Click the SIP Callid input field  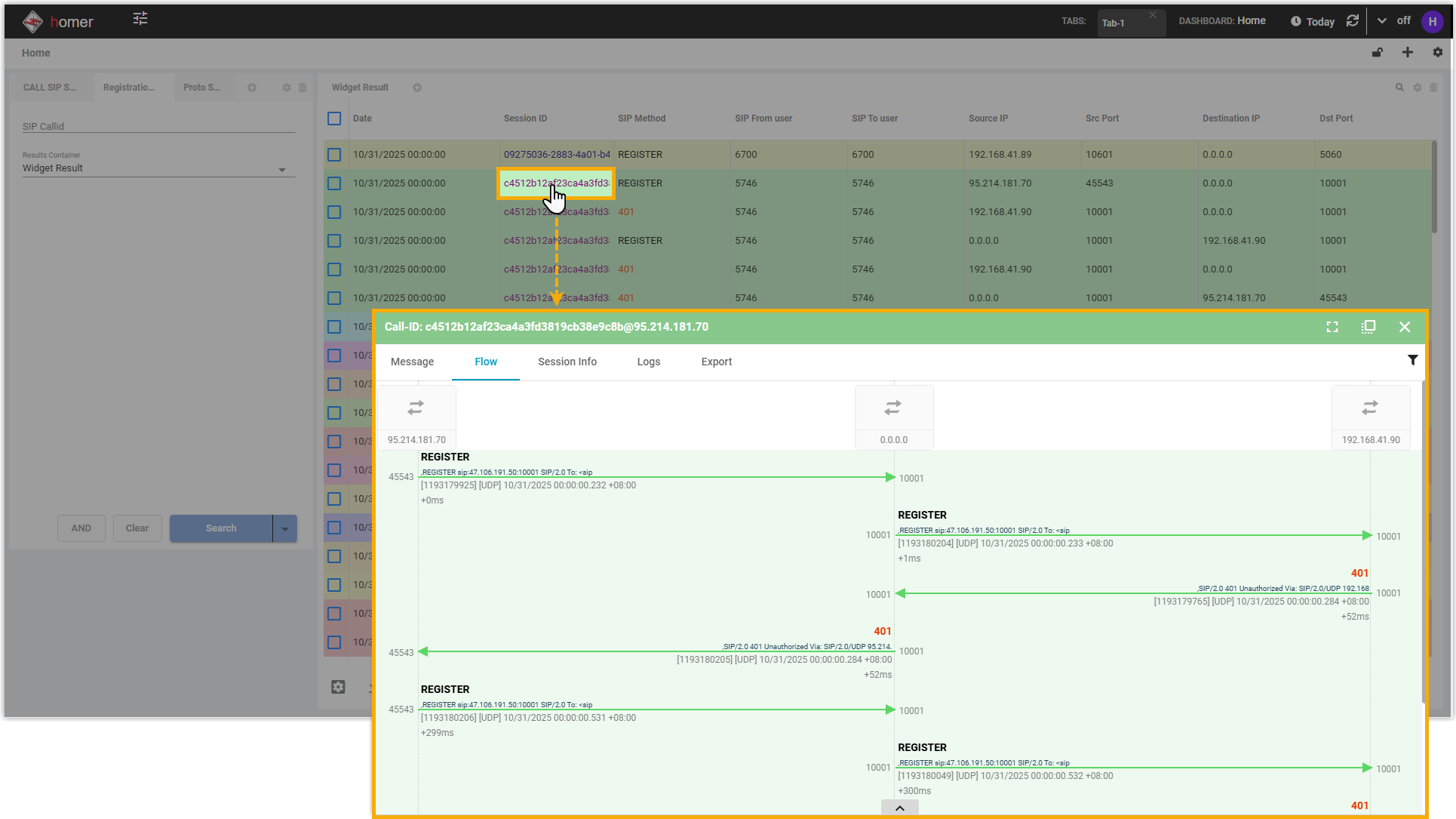[158, 126]
